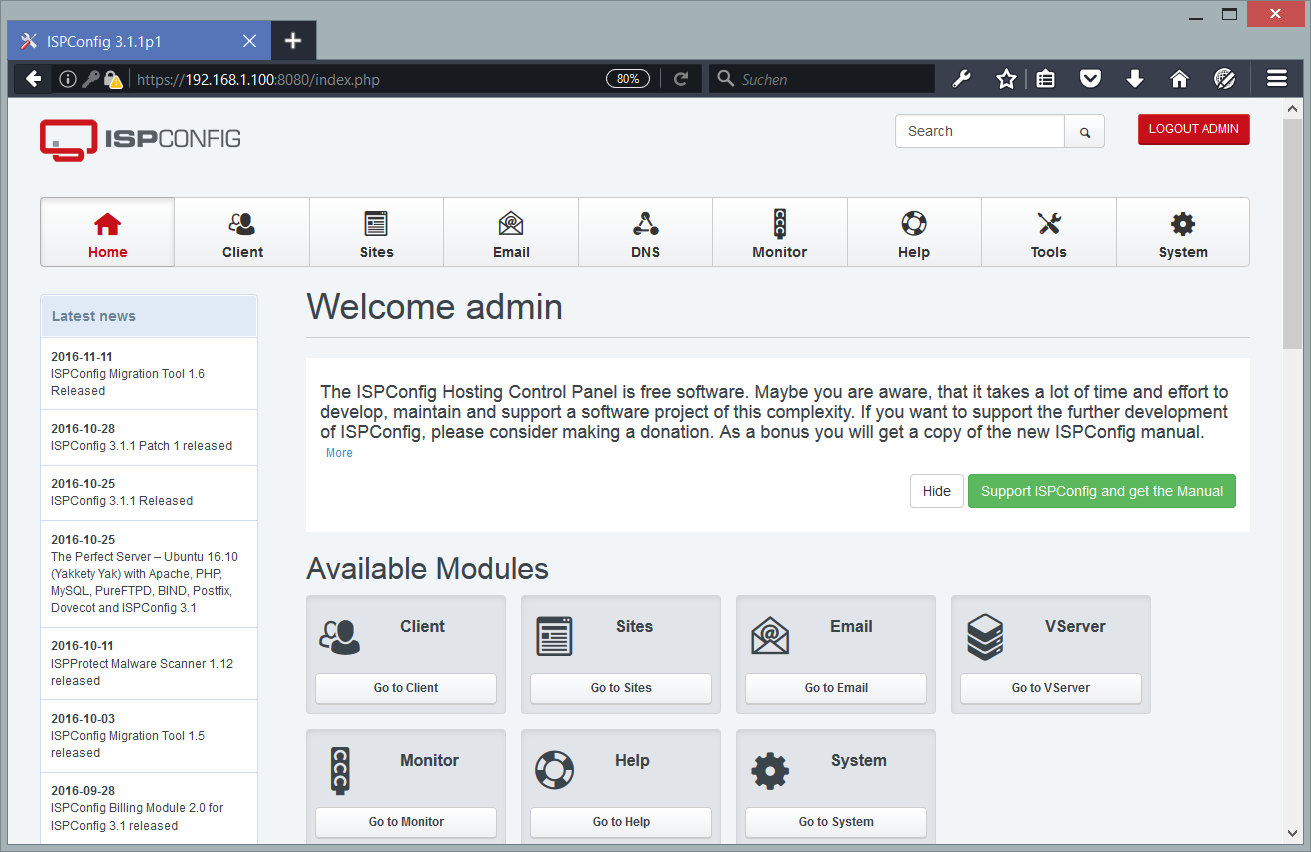Click the key permissions icon in address bar
Screen dimensions: 1311x852
[x=90, y=79]
